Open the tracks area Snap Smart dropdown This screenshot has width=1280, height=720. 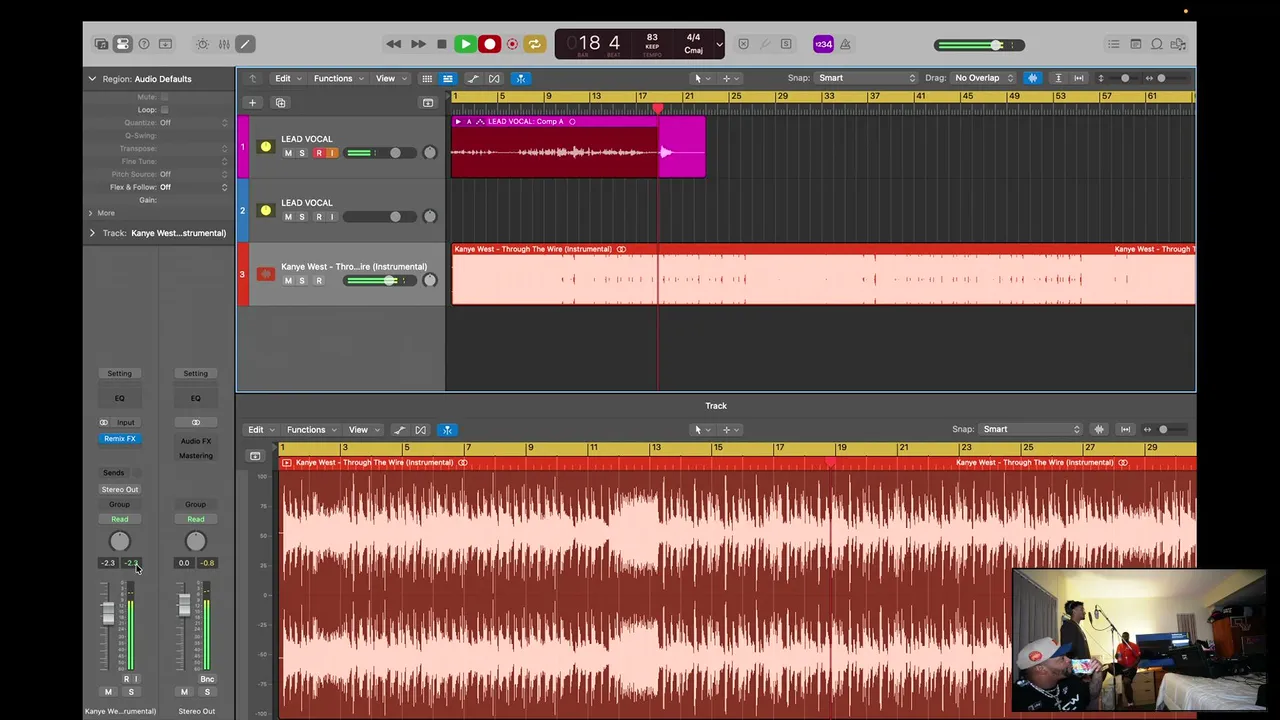tap(866, 78)
